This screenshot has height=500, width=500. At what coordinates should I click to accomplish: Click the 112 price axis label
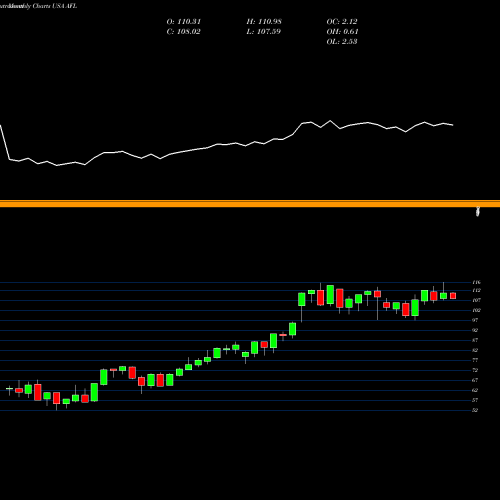tap(476, 291)
